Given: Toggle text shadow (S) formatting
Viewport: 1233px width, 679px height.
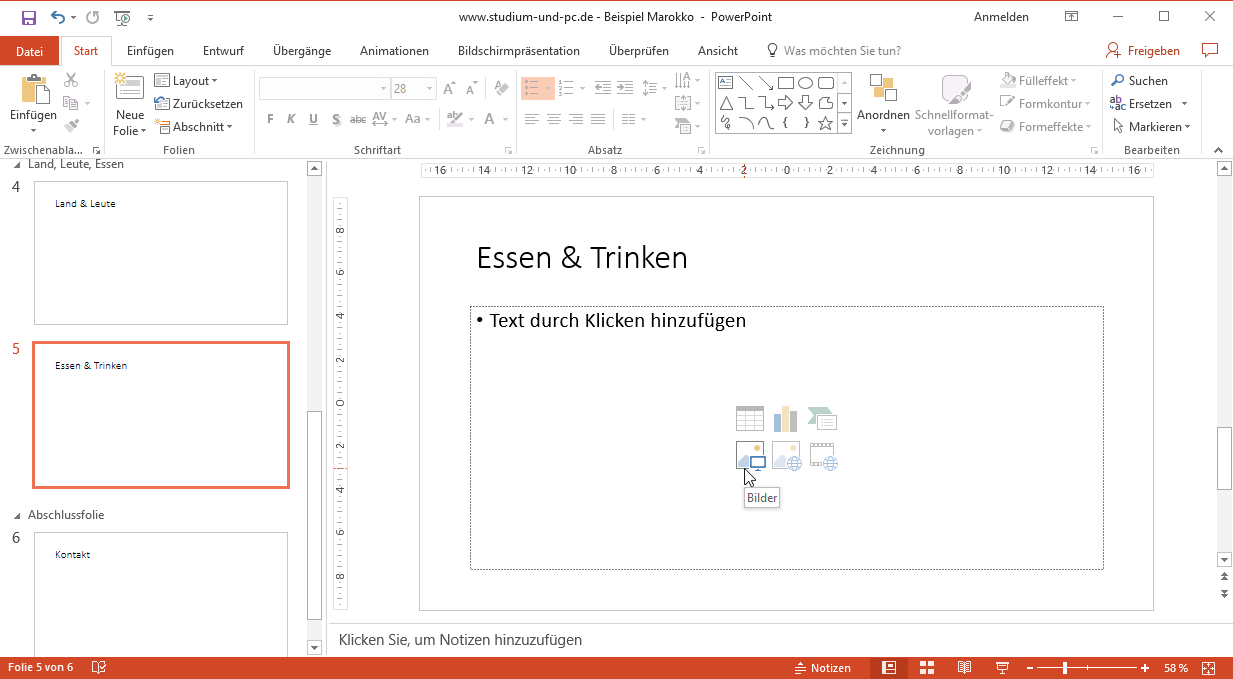Looking at the screenshot, I should pyautogui.click(x=336, y=119).
